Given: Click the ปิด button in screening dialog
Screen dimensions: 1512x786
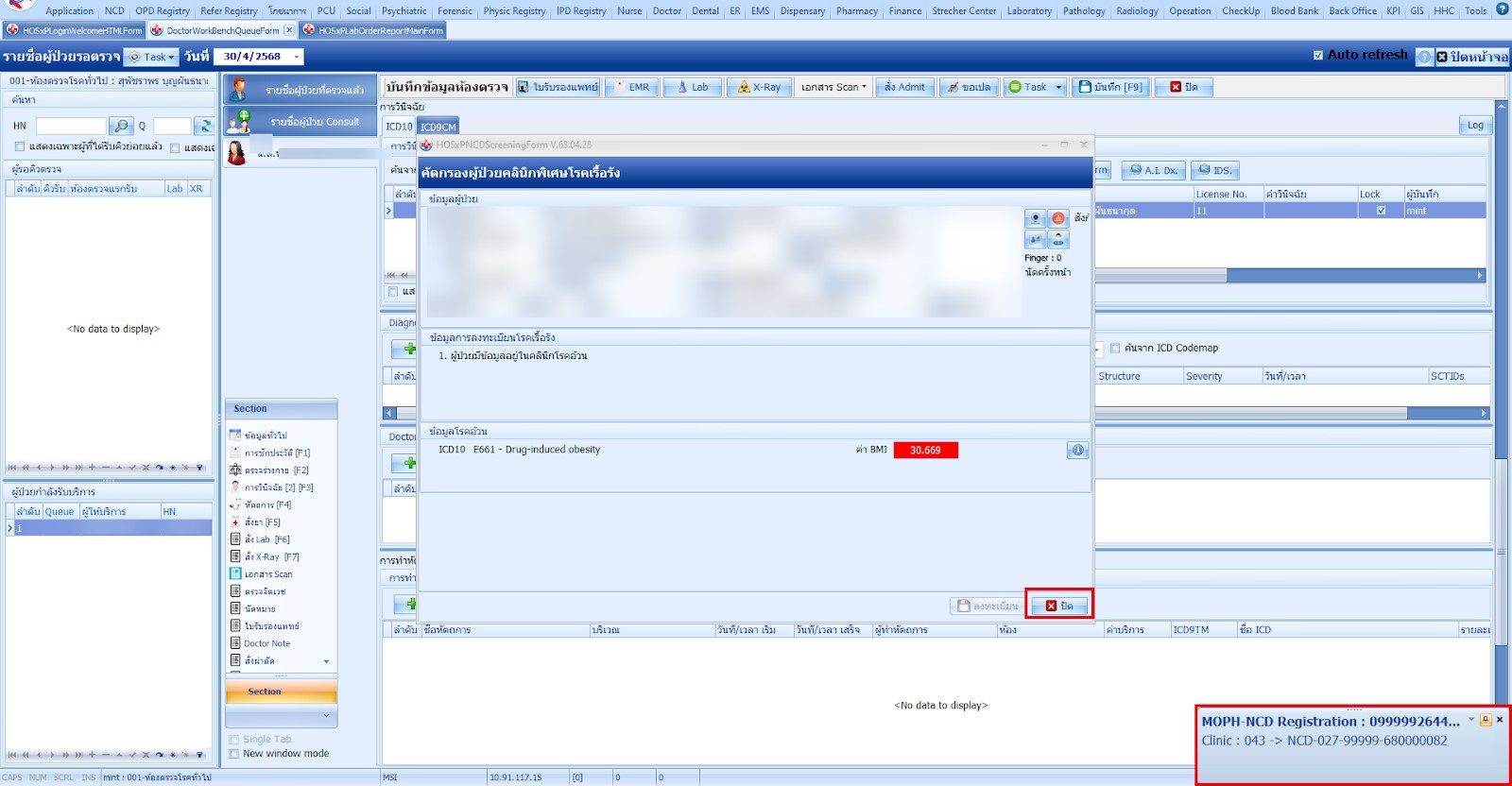Looking at the screenshot, I should point(1059,606).
